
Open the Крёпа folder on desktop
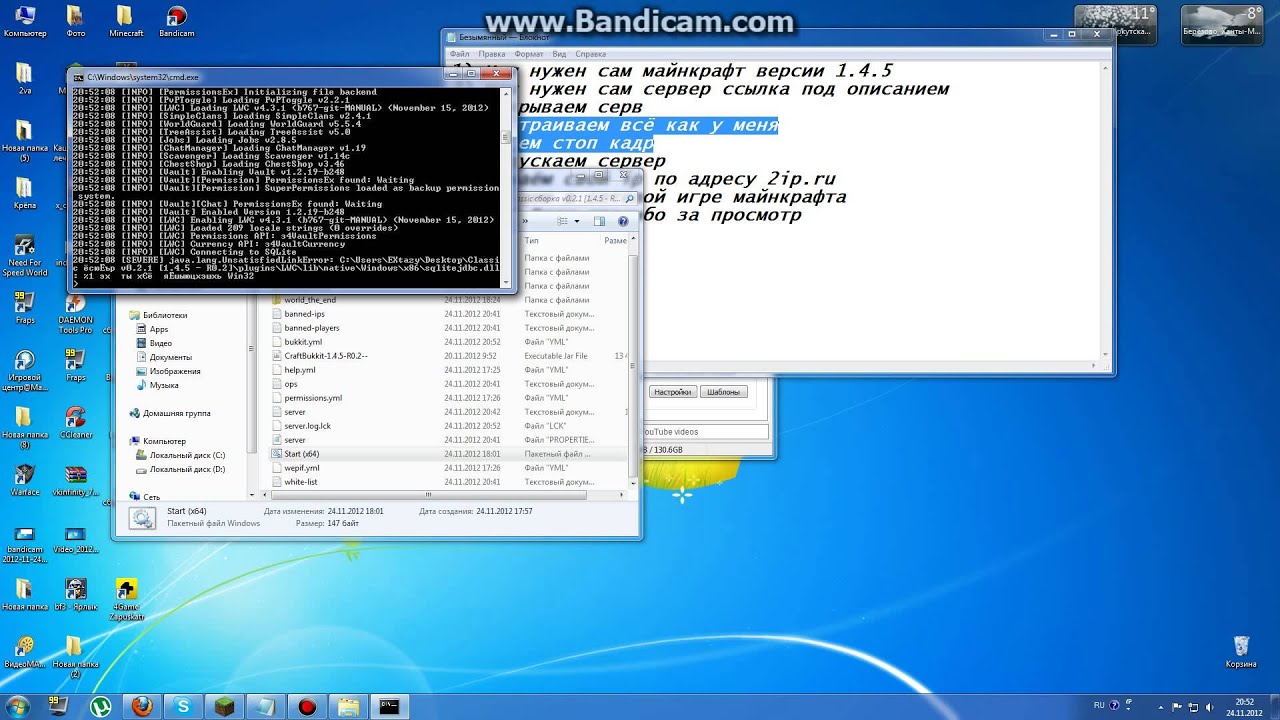click(25, 193)
